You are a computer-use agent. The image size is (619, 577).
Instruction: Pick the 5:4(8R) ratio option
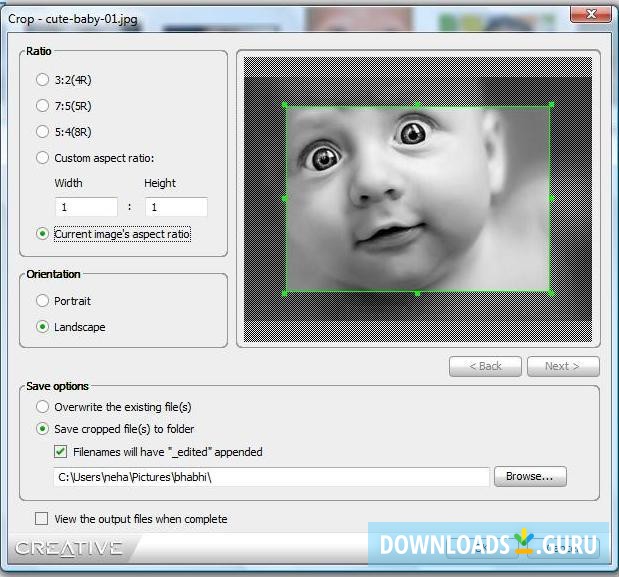click(42, 131)
